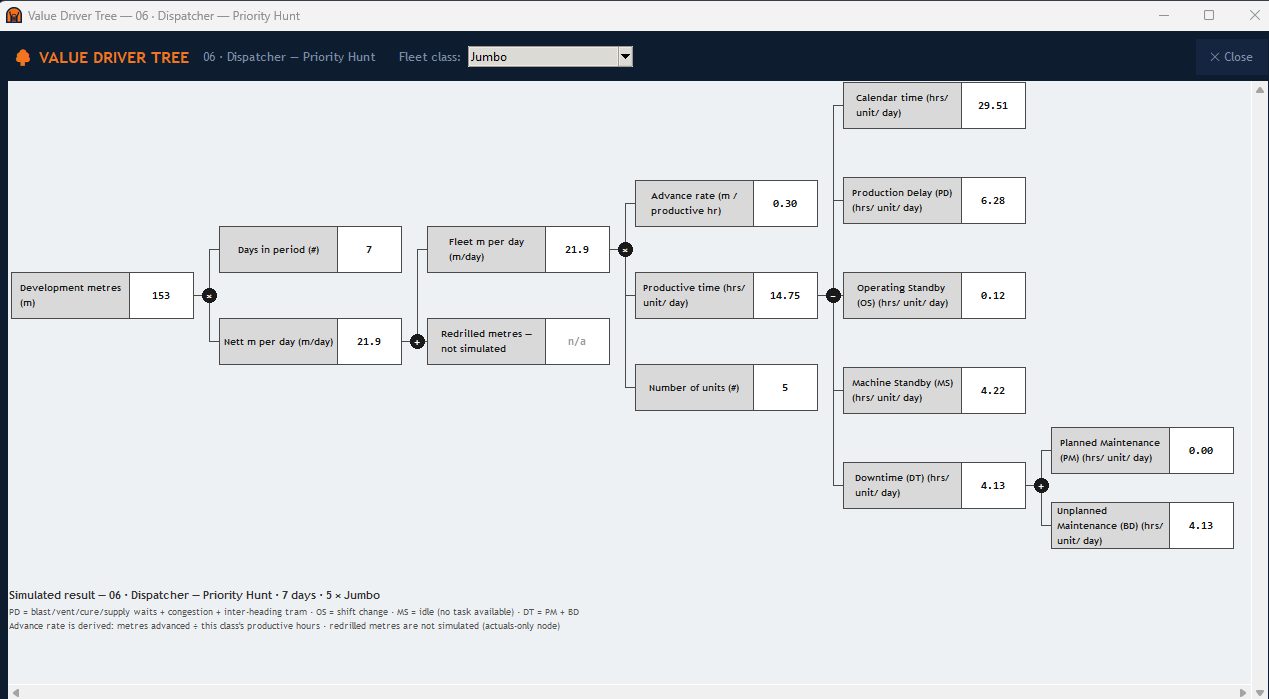Select the Fleet m per day (m/day) label
Screen dimensions: 1269x699
pyautogui.click(x=487, y=249)
